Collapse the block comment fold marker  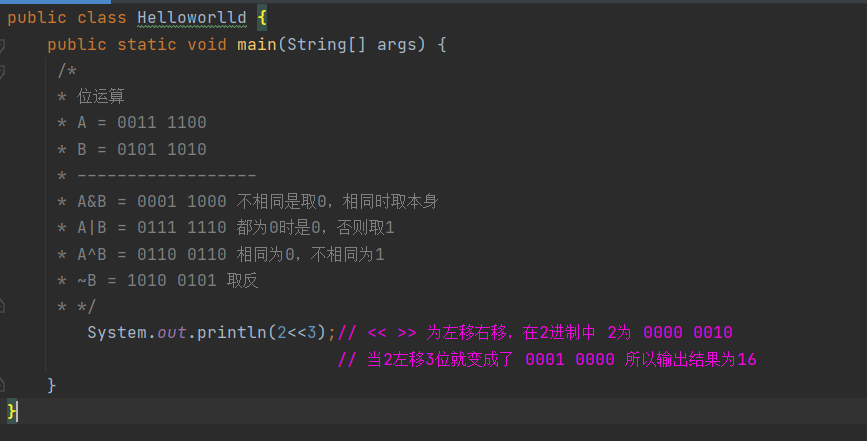pos(3,72)
